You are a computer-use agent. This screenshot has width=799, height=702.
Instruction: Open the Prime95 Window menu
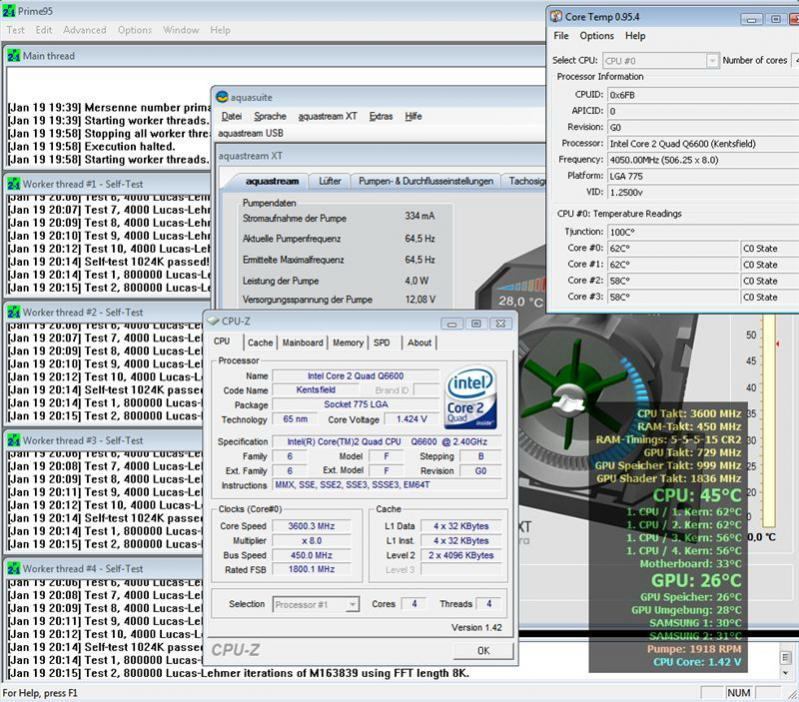[181, 30]
